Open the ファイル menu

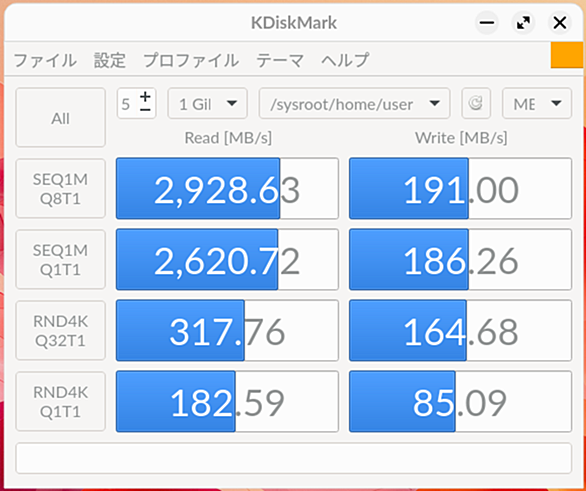click(45, 61)
